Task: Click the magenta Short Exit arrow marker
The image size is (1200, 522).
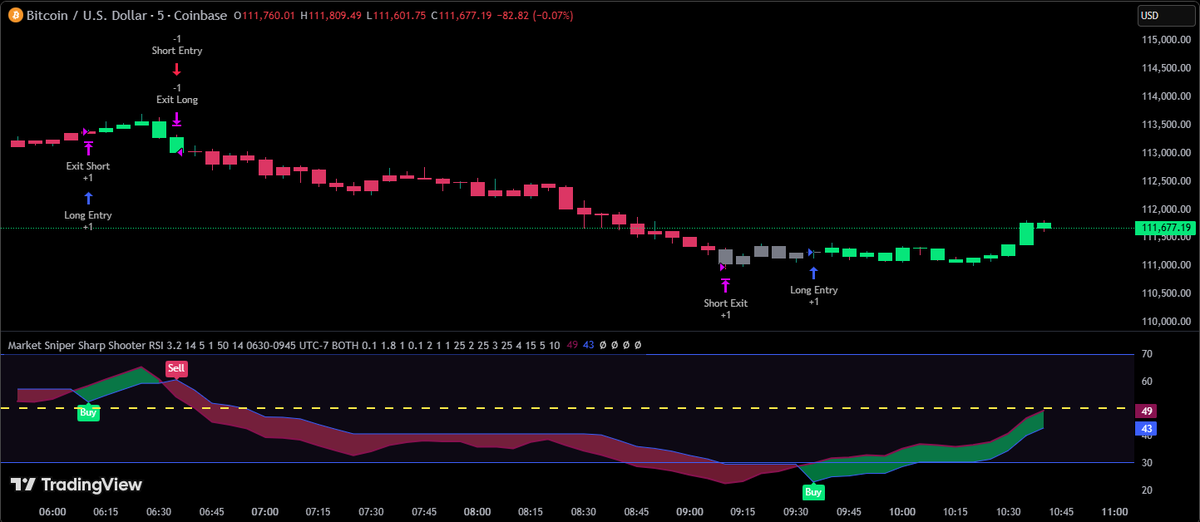Action: click(725, 286)
